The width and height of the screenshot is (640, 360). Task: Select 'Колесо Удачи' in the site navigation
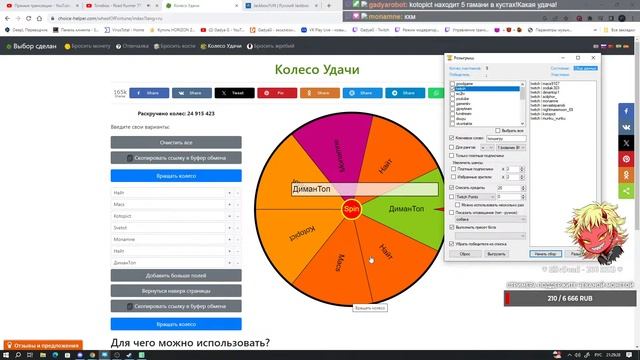[x=221, y=46]
